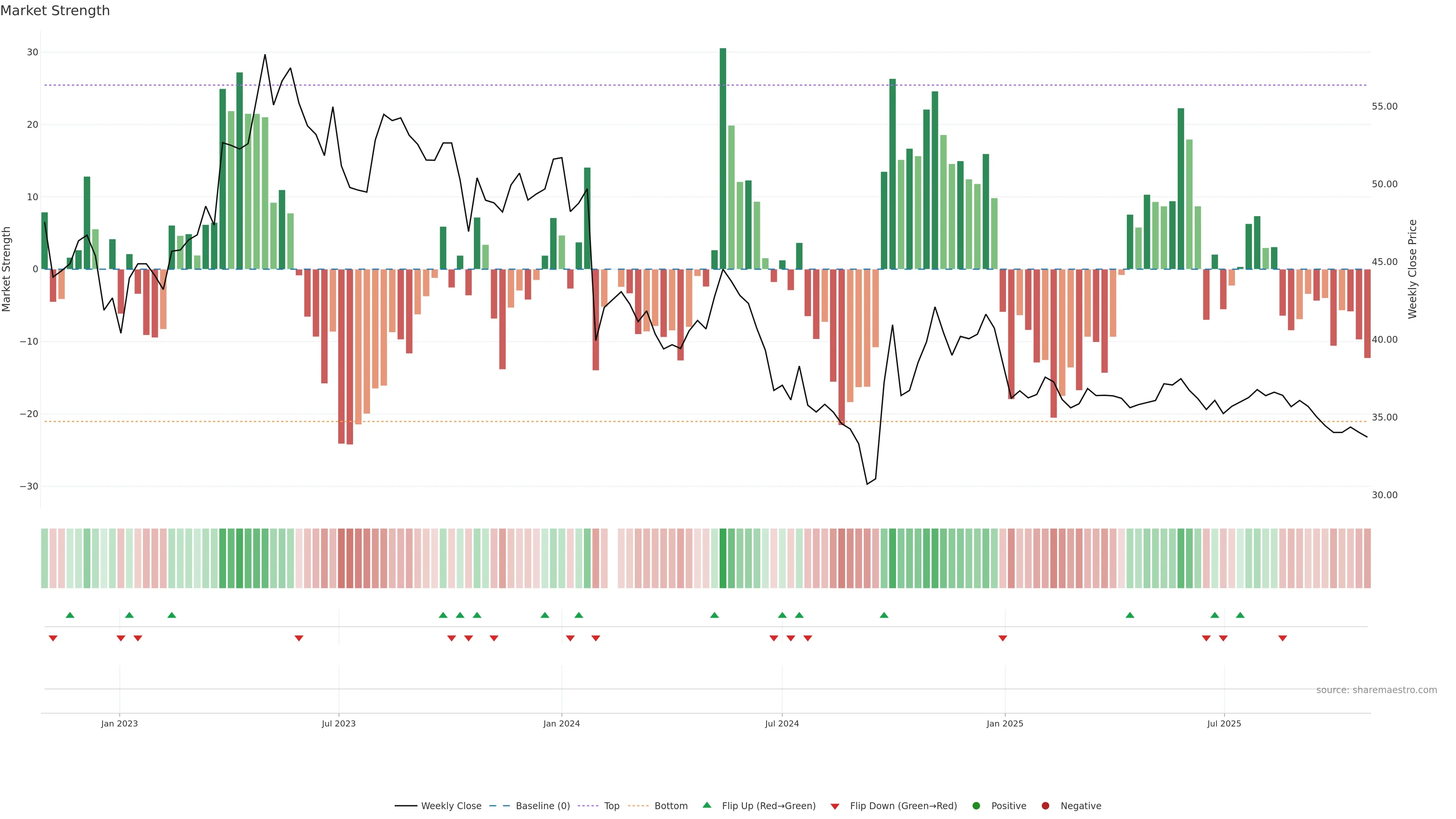Click the darkest green heatmap strip cell
The width and height of the screenshot is (1456, 819).
[x=723, y=558]
